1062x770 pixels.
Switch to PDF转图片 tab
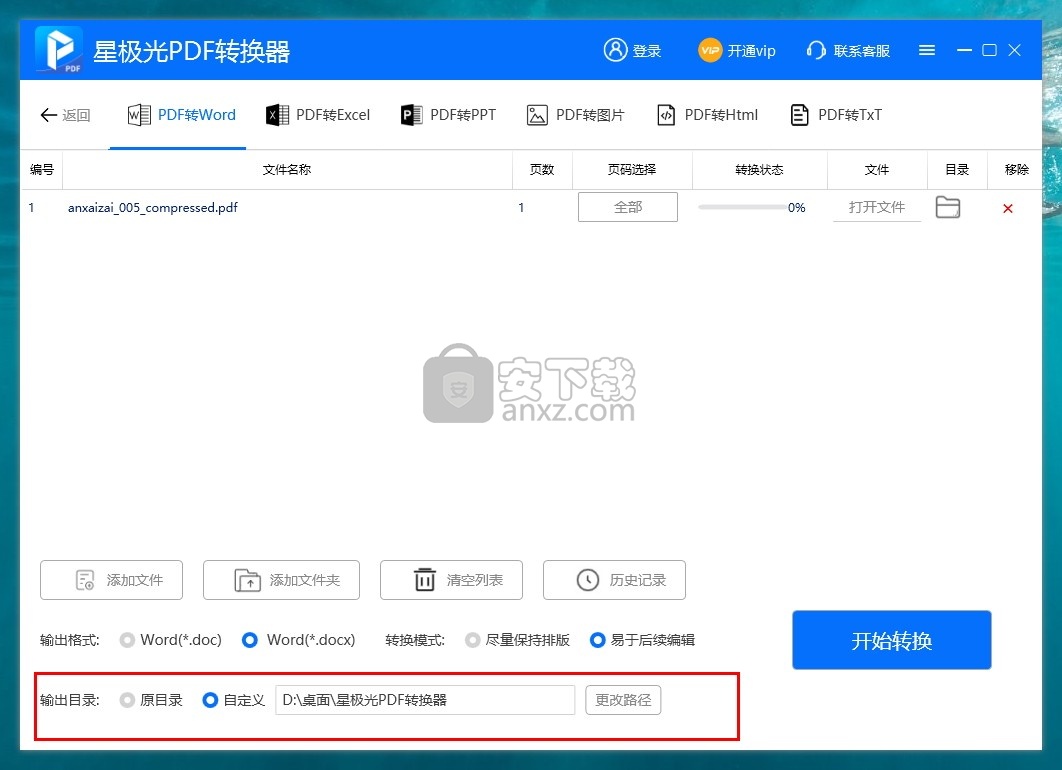pos(576,115)
